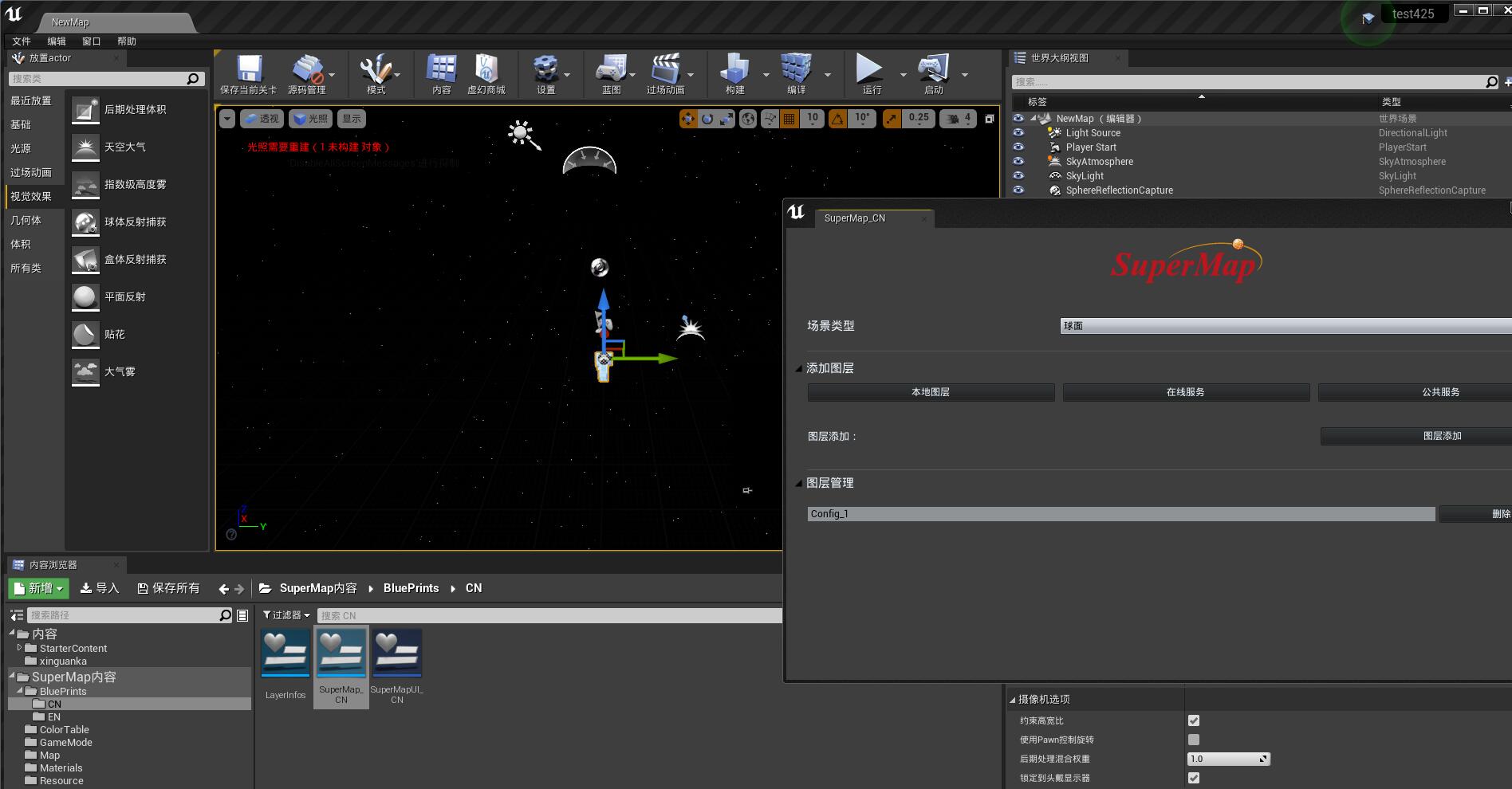Screen dimensions: 1512x789
Task: Collapse the 图层管理 section
Action: point(799,483)
